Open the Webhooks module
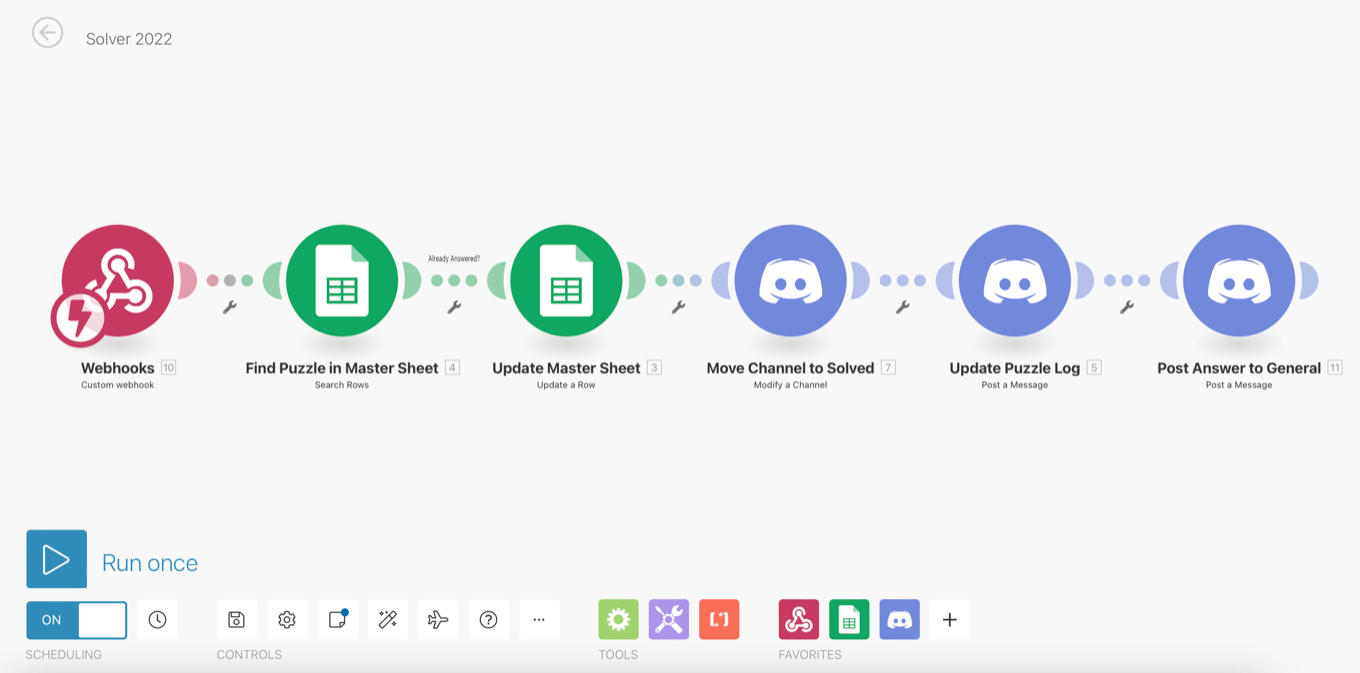The width and height of the screenshot is (1360, 673). (x=118, y=281)
